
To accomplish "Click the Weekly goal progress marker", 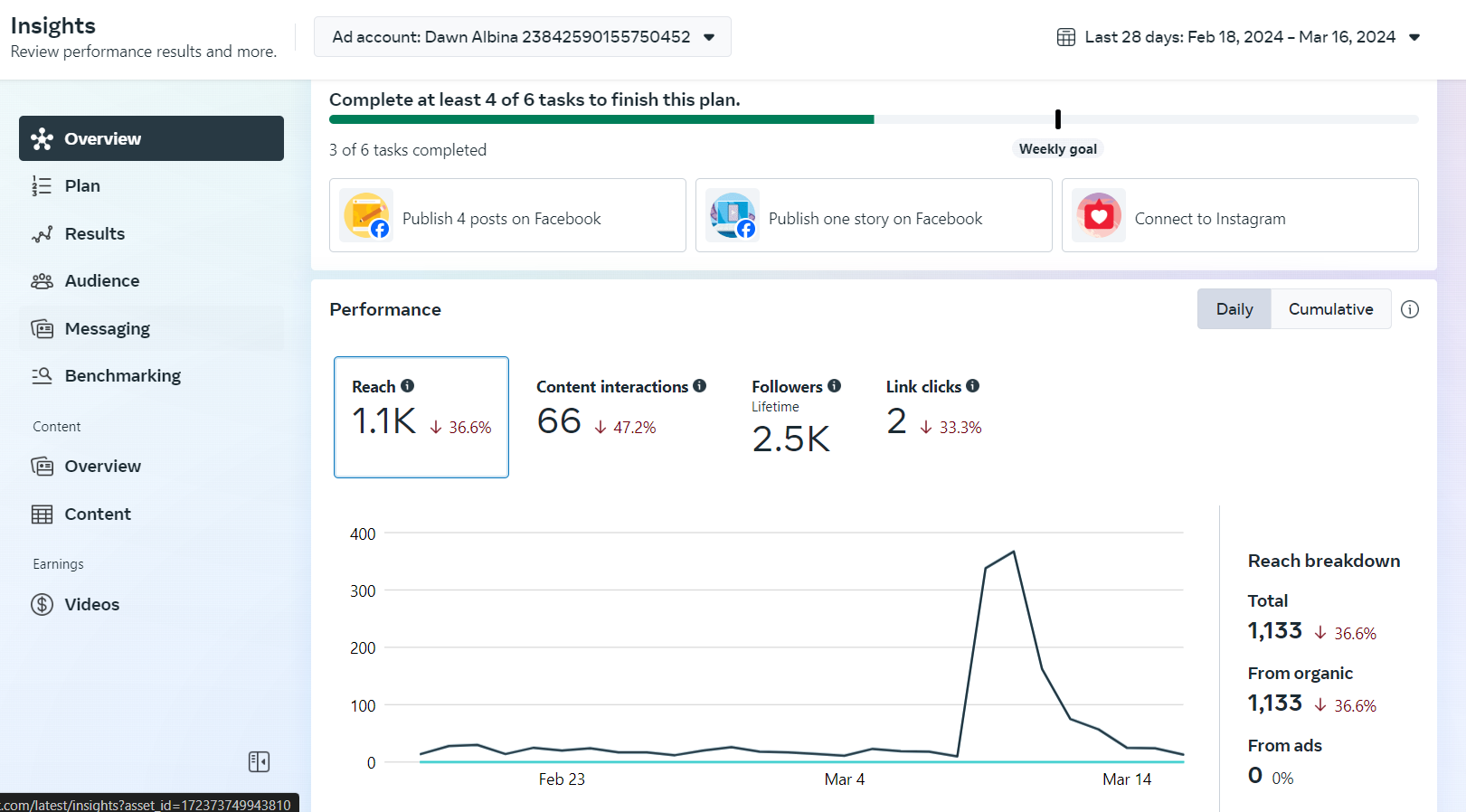I will 1057,119.
